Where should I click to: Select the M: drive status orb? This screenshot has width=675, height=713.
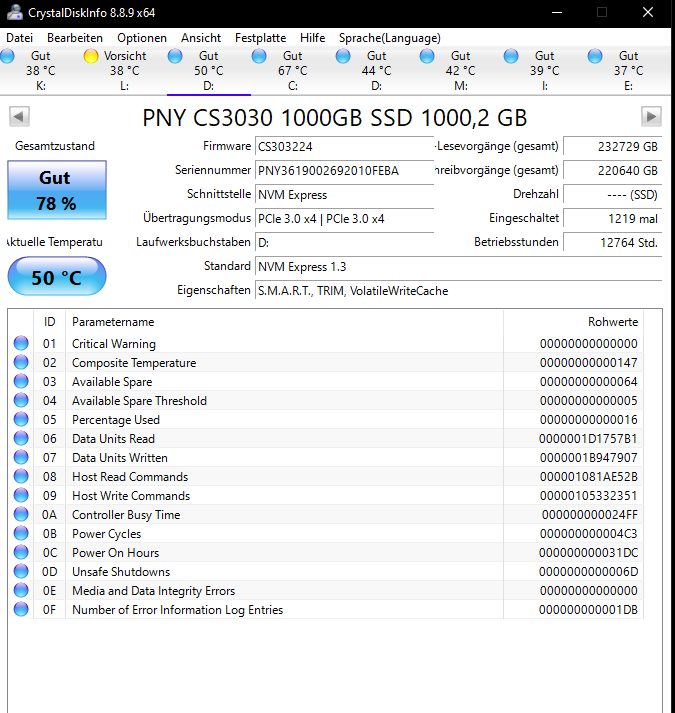click(427, 56)
